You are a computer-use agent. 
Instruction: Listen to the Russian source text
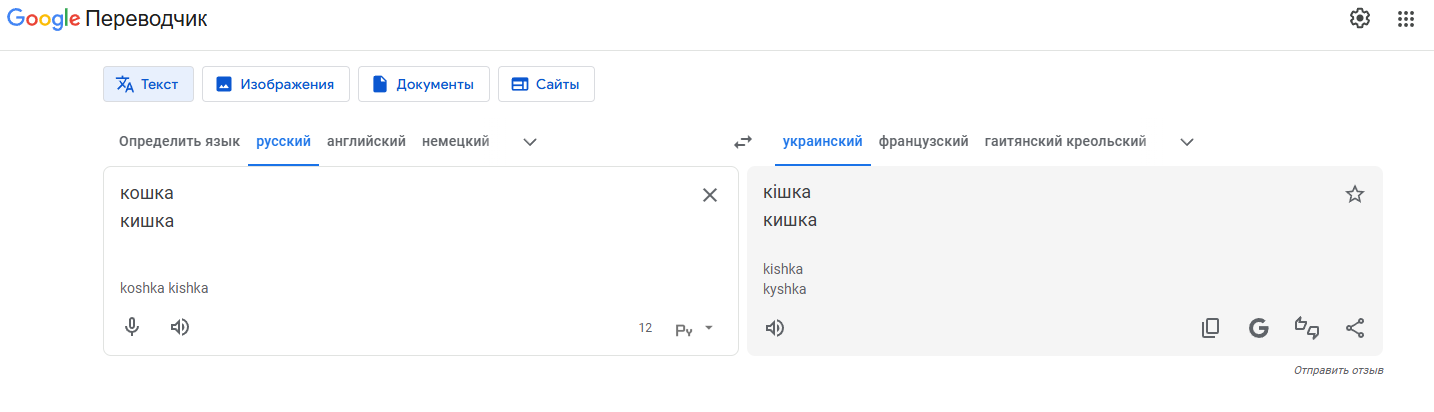pos(180,327)
